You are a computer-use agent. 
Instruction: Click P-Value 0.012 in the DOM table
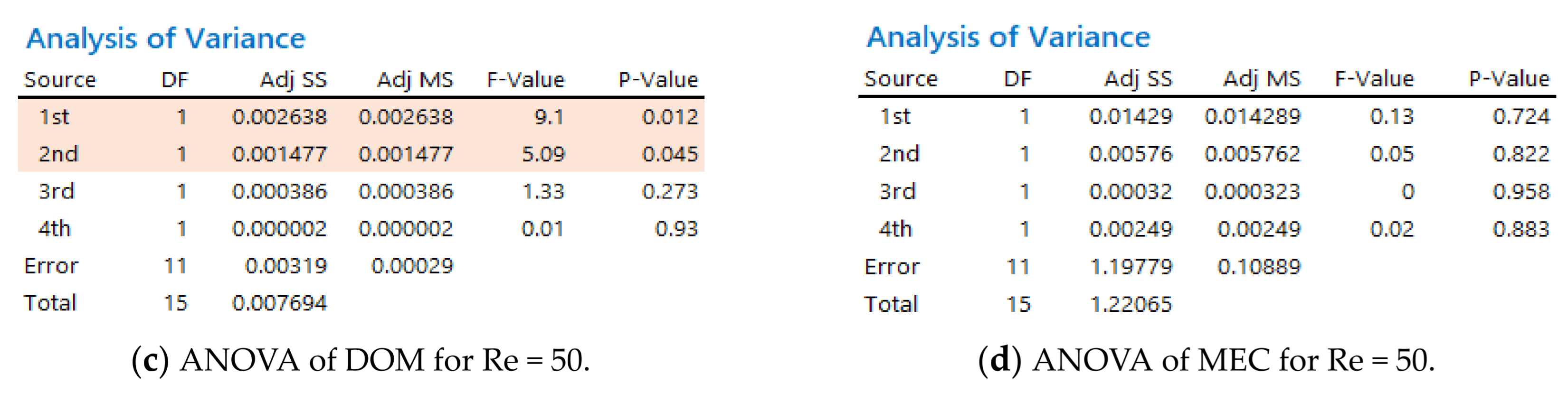coord(670,117)
